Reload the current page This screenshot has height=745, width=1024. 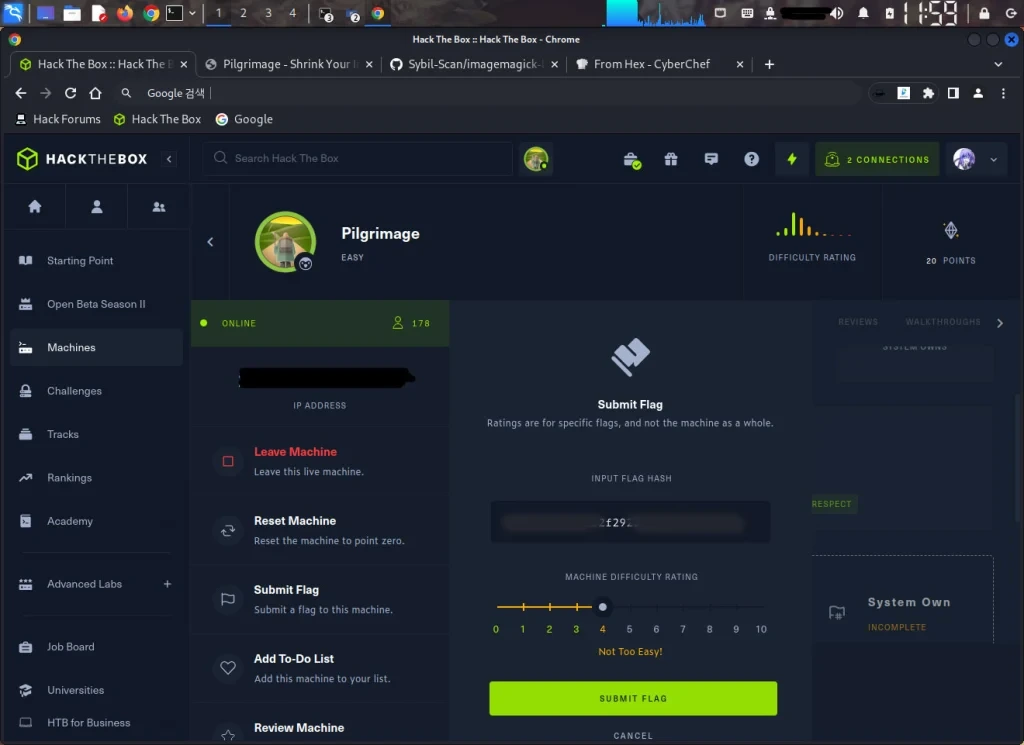71,93
